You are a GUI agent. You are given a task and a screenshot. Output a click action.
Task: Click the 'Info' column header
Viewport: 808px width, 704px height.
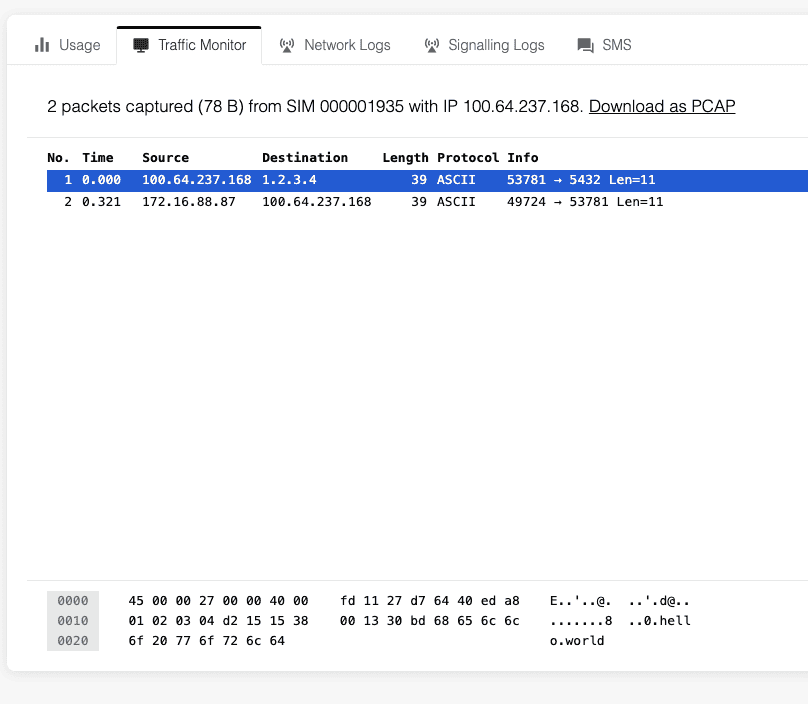click(523, 158)
